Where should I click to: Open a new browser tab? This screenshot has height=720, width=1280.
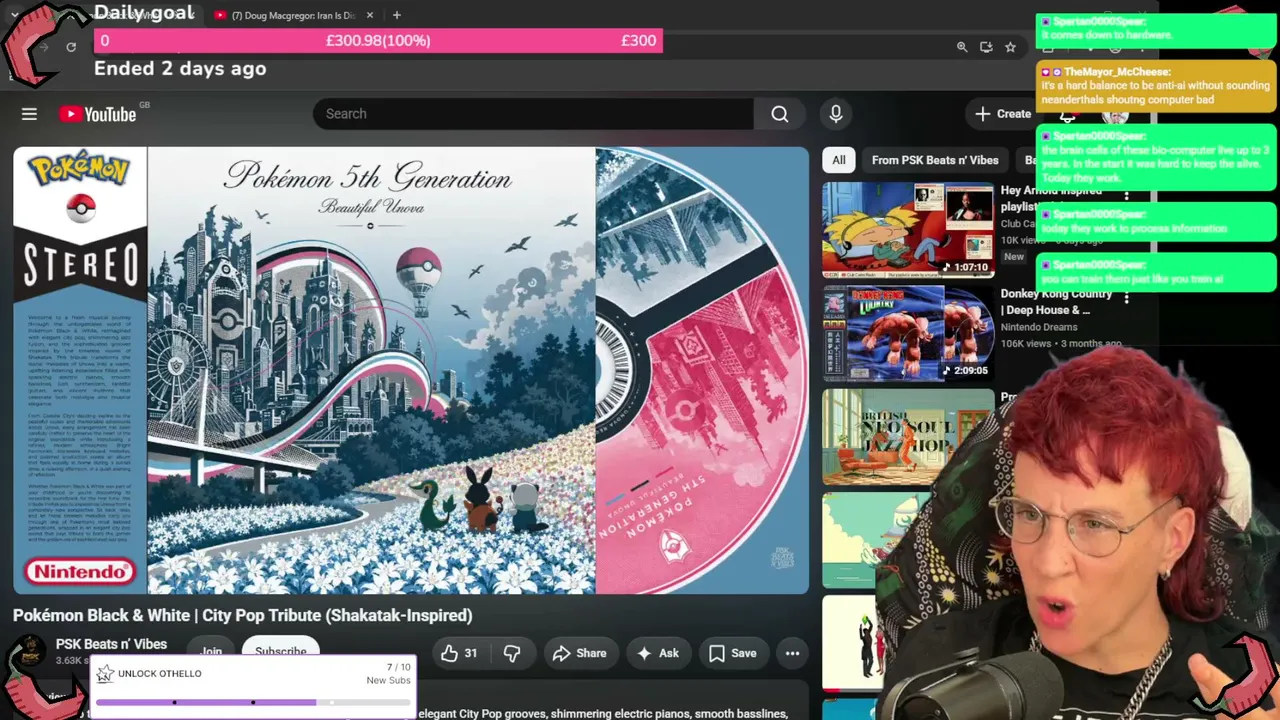[397, 15]
